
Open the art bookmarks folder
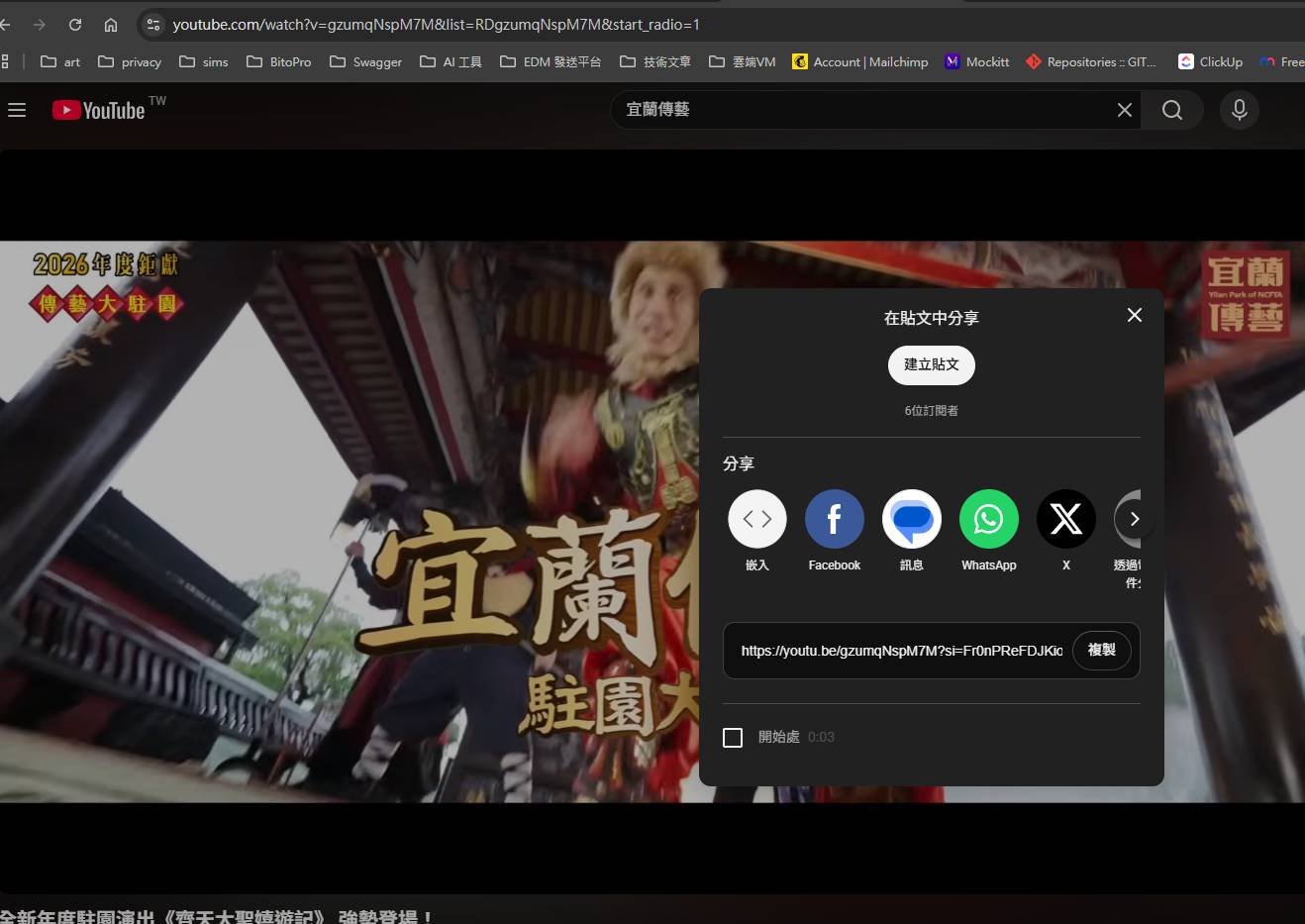point(60,61)
